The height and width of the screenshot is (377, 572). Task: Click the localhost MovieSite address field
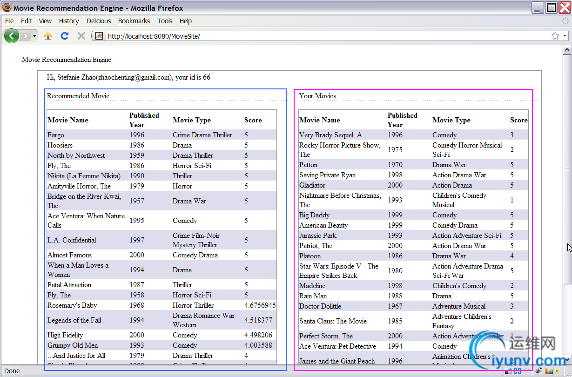[328, 36]
